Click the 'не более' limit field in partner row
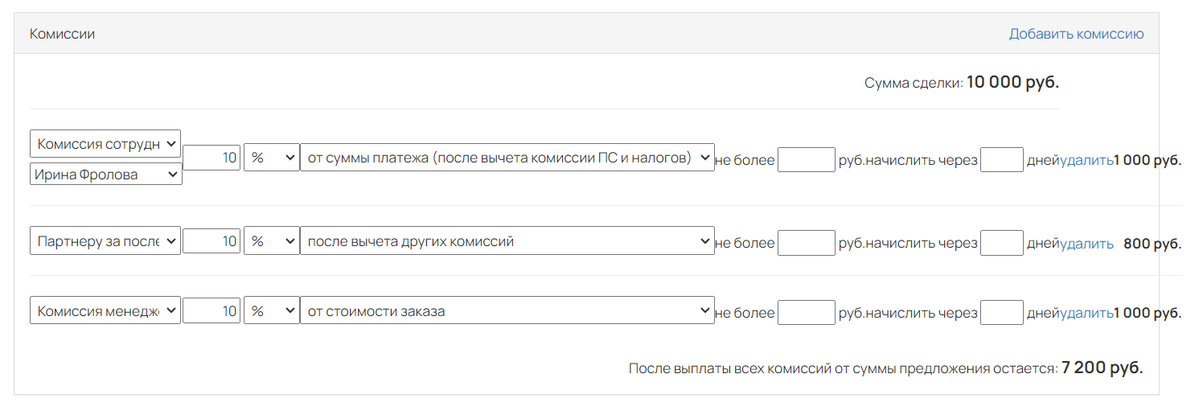 tap(806, 243)
